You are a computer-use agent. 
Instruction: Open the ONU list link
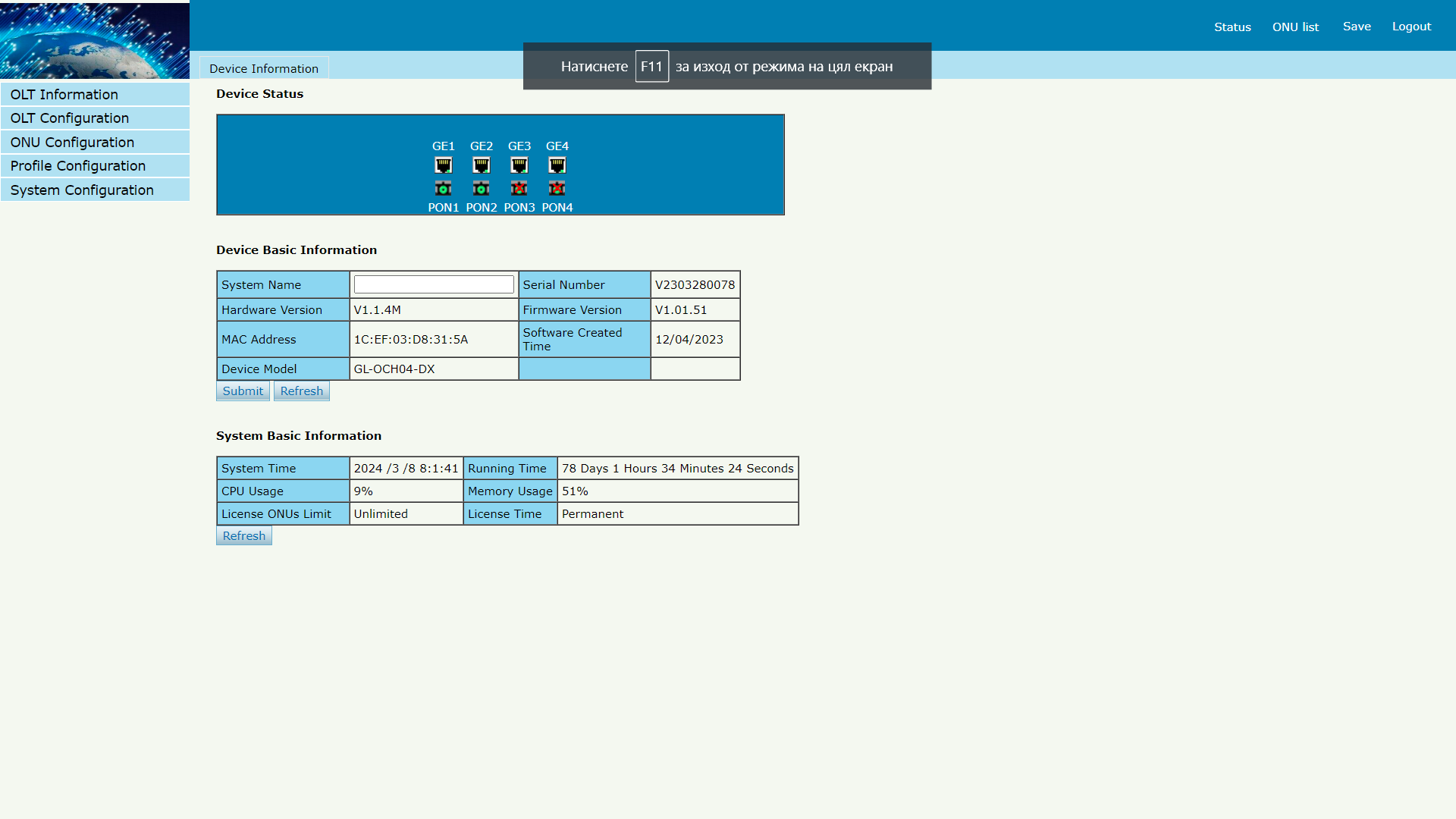[1295, 27]
